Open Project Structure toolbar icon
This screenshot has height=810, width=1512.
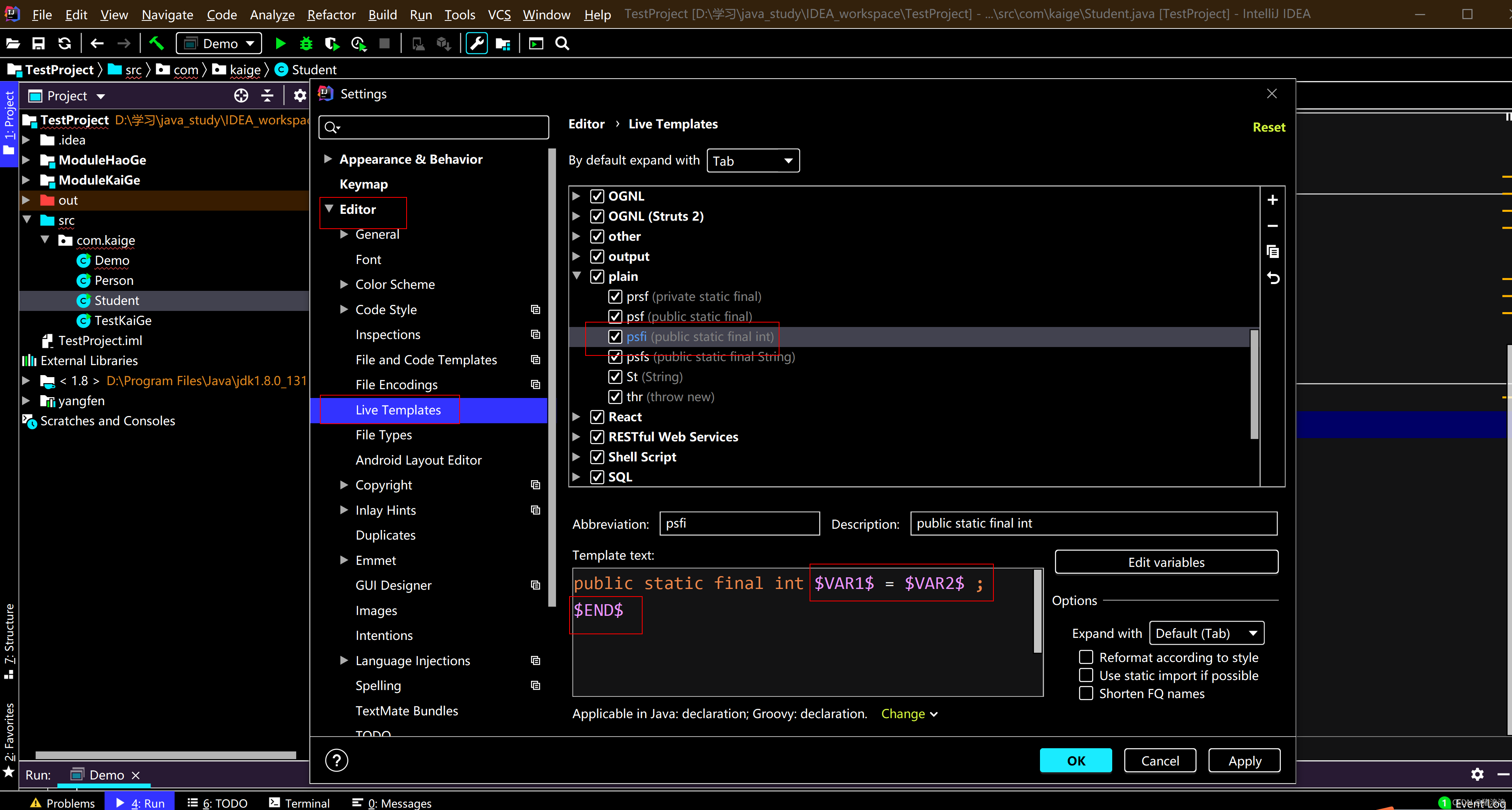503,43
